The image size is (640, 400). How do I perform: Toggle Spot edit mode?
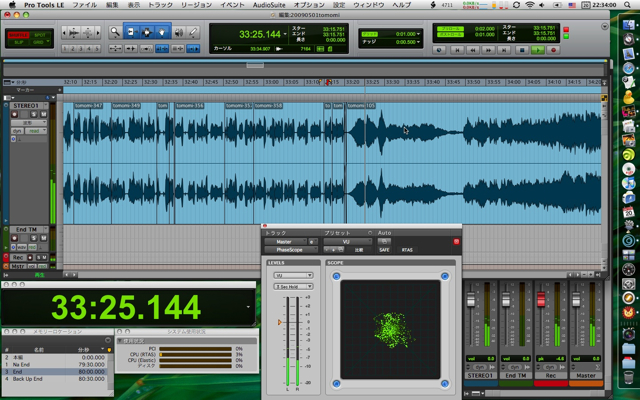41,34
